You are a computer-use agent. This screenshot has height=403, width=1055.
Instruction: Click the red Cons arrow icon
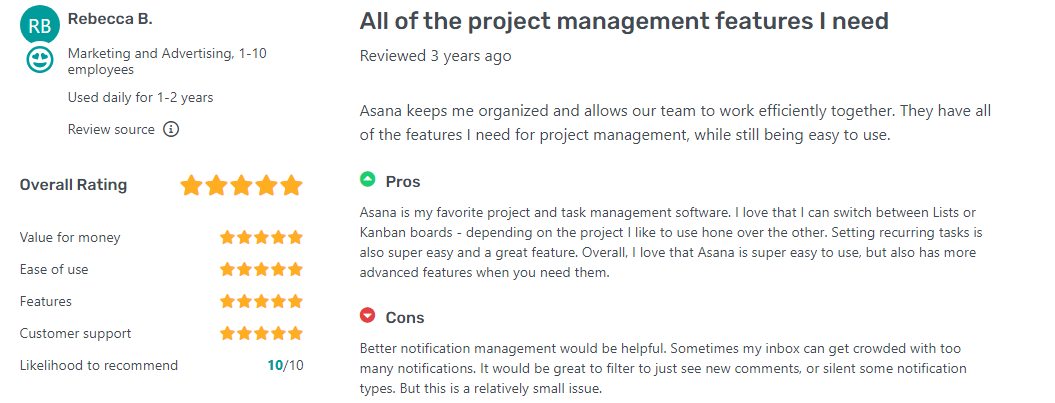pos(368,317)
